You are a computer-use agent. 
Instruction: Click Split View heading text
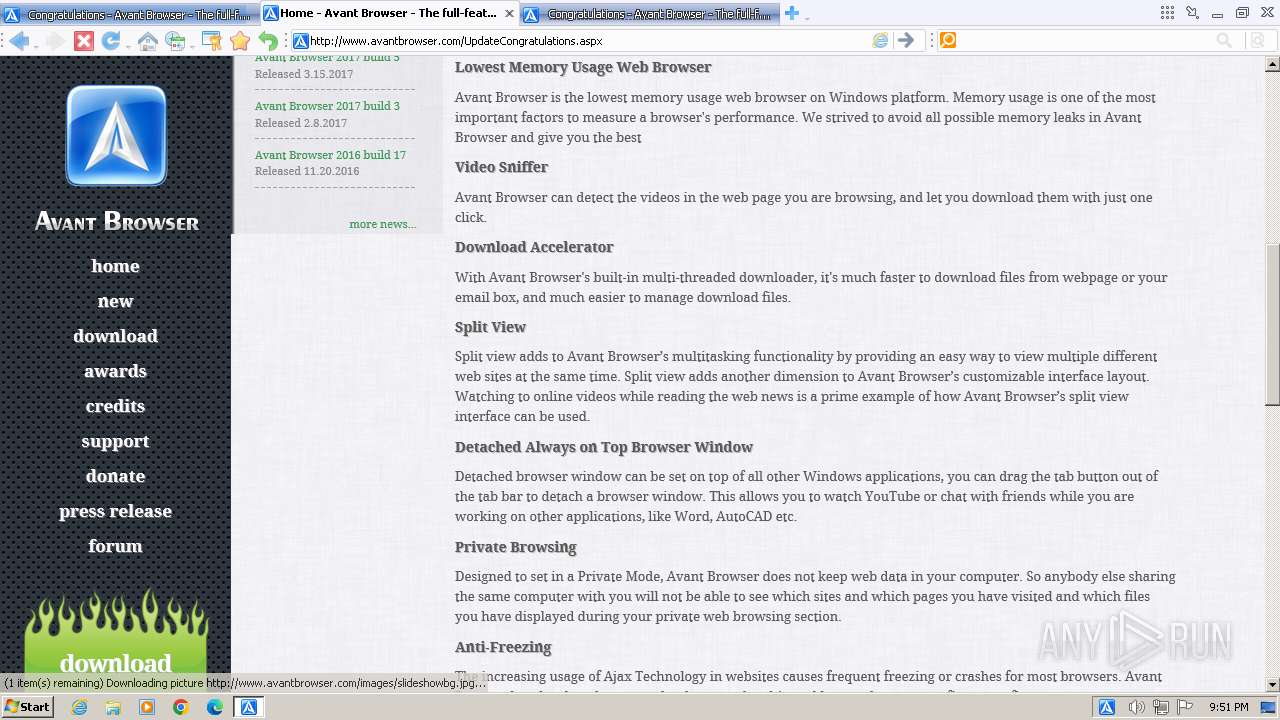pos(490,327)
